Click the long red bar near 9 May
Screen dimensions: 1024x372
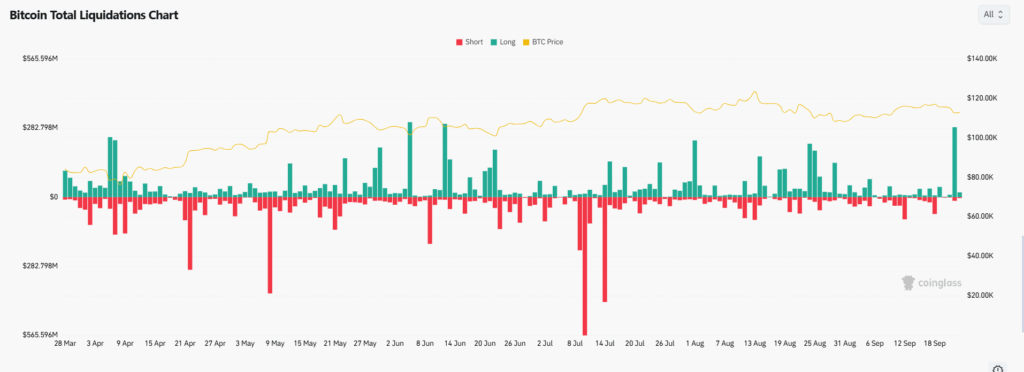[x=270, y=245]
